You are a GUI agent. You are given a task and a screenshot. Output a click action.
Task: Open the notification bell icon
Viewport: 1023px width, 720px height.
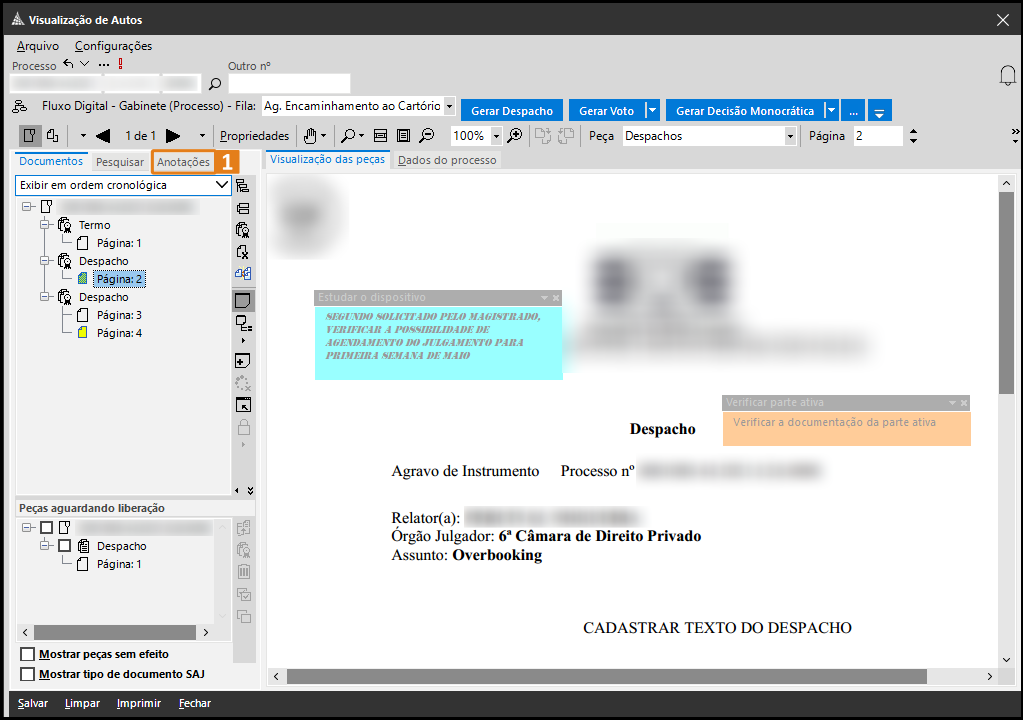pos(1007,76)
